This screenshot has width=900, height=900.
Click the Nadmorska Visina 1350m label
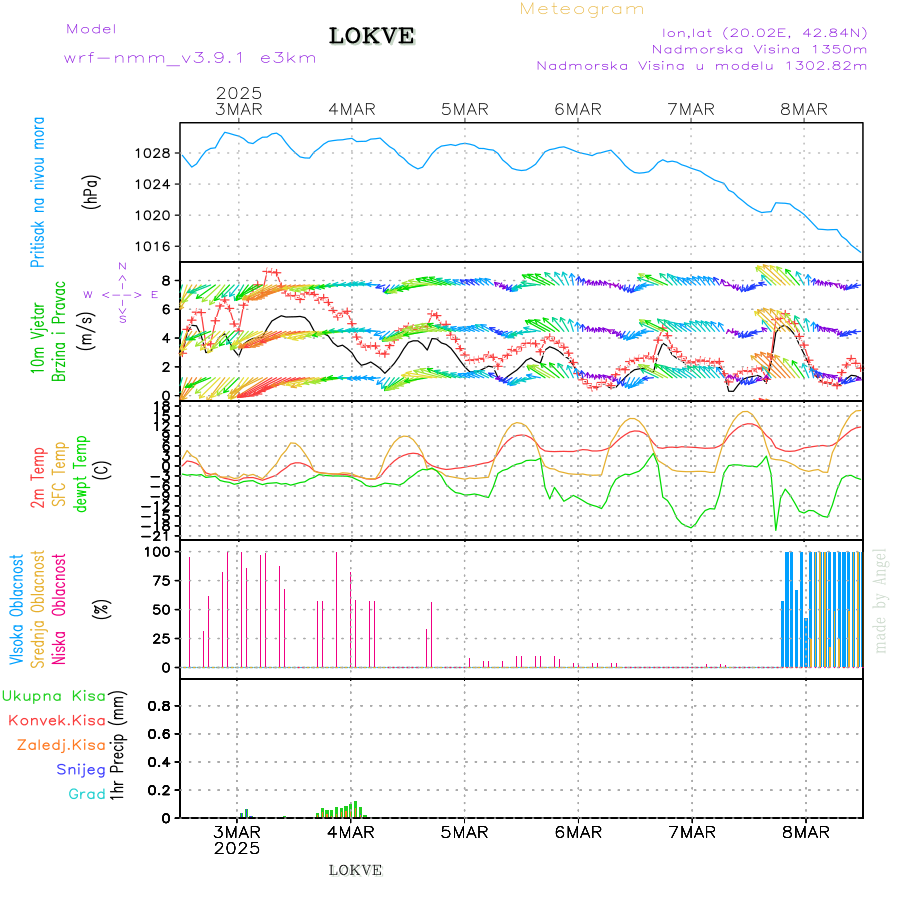[x=759, y=48]
